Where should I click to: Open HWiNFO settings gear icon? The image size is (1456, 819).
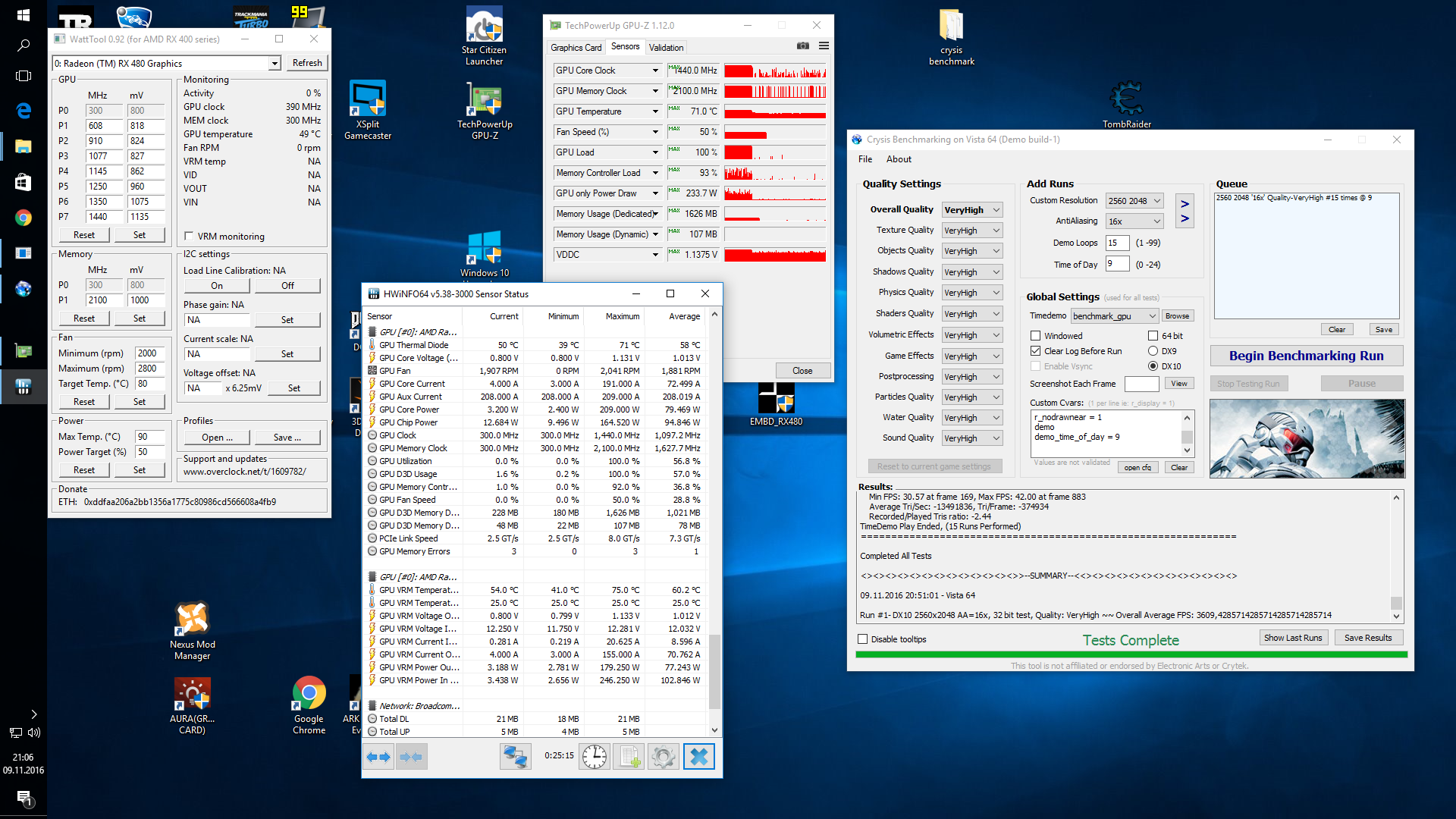(664, 756)
